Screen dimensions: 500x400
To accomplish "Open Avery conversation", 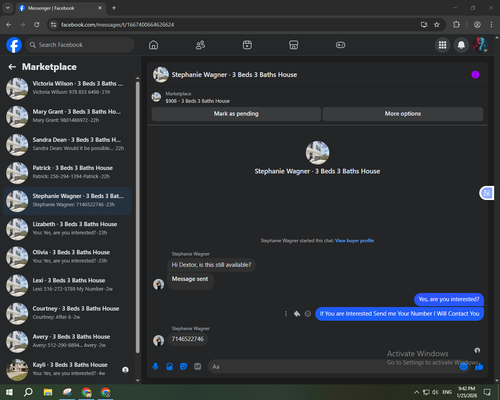I will point(67,342).
